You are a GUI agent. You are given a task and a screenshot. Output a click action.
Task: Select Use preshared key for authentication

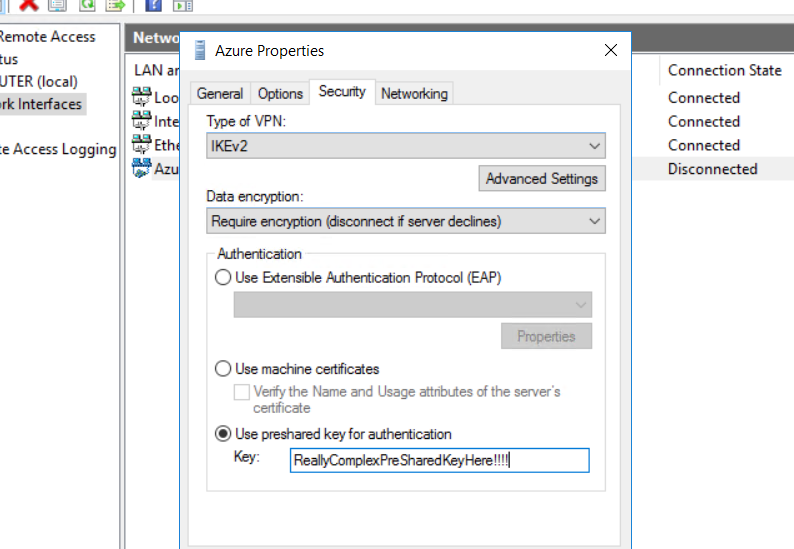point(223,434)
